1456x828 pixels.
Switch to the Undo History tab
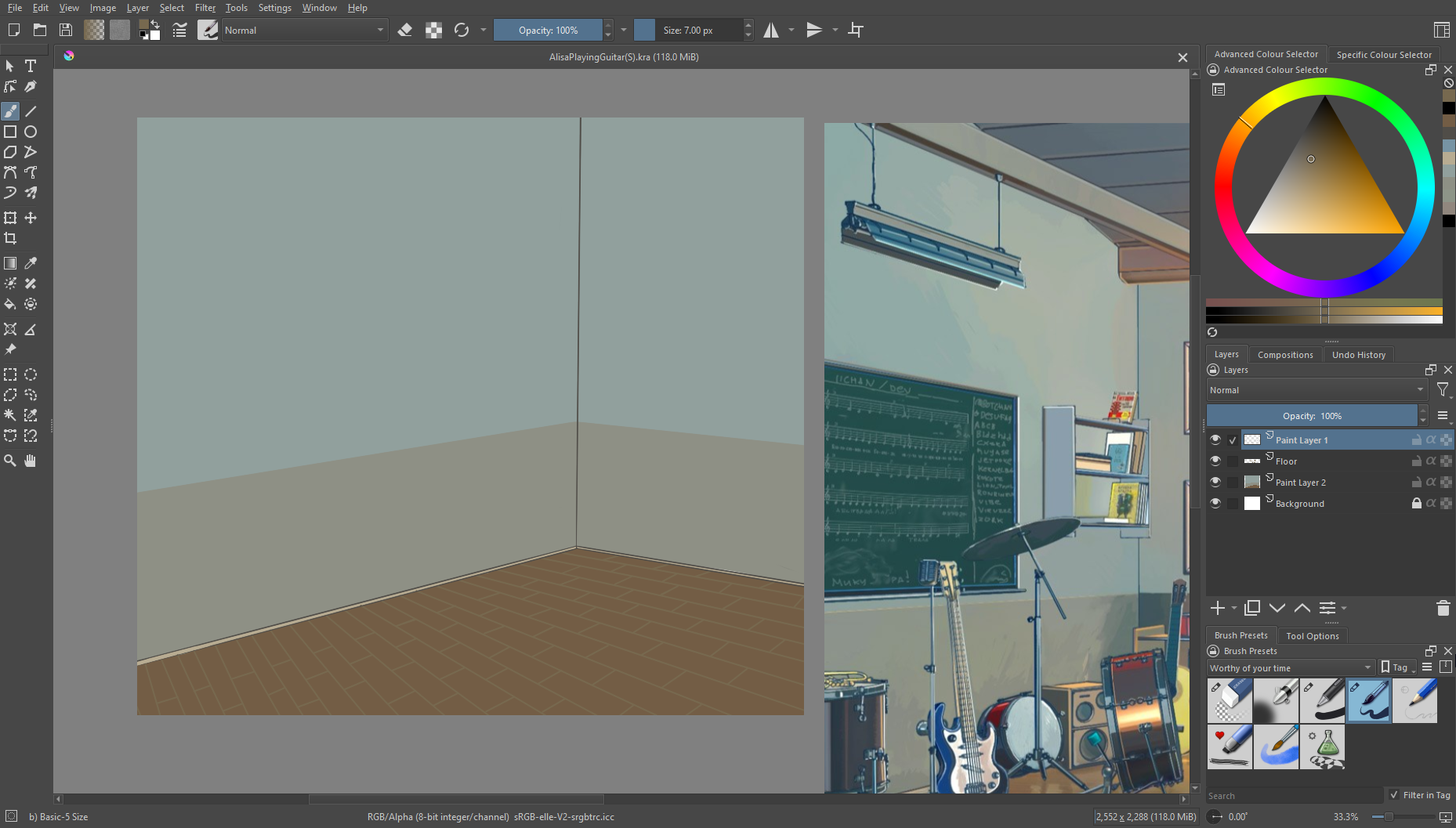coord(1358,354)
